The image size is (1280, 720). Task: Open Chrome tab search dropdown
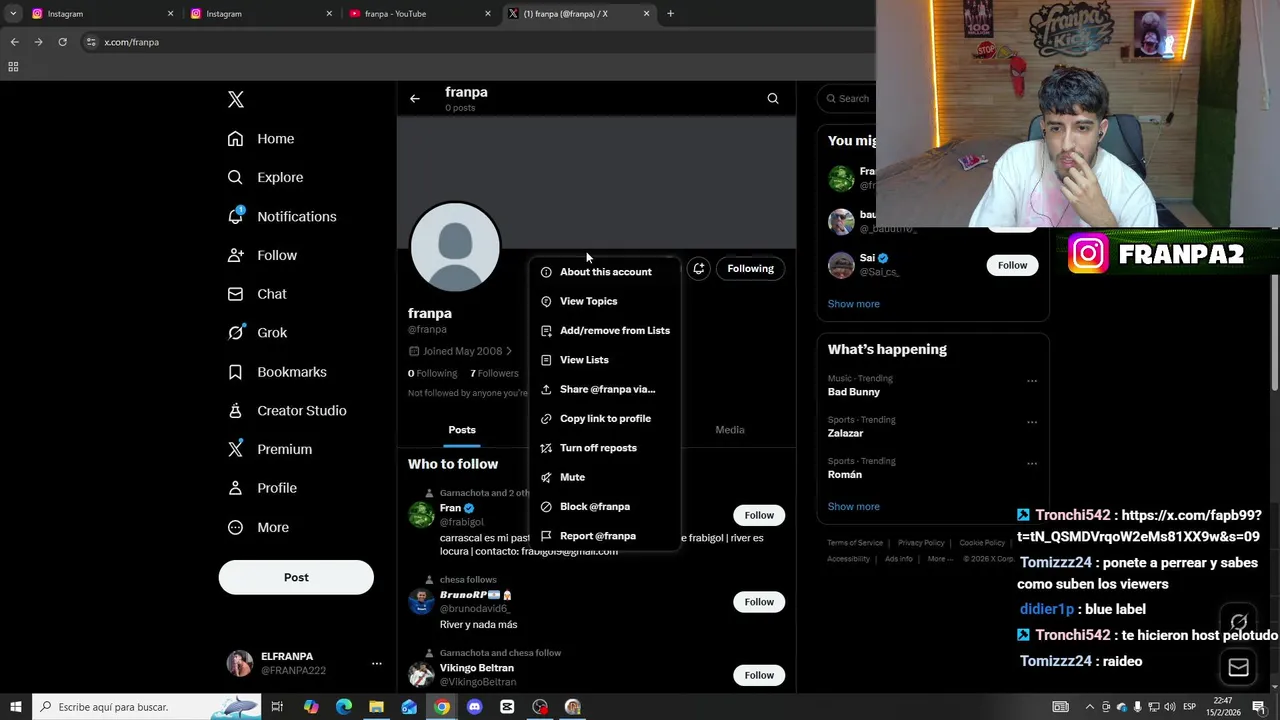click(13, 14)
